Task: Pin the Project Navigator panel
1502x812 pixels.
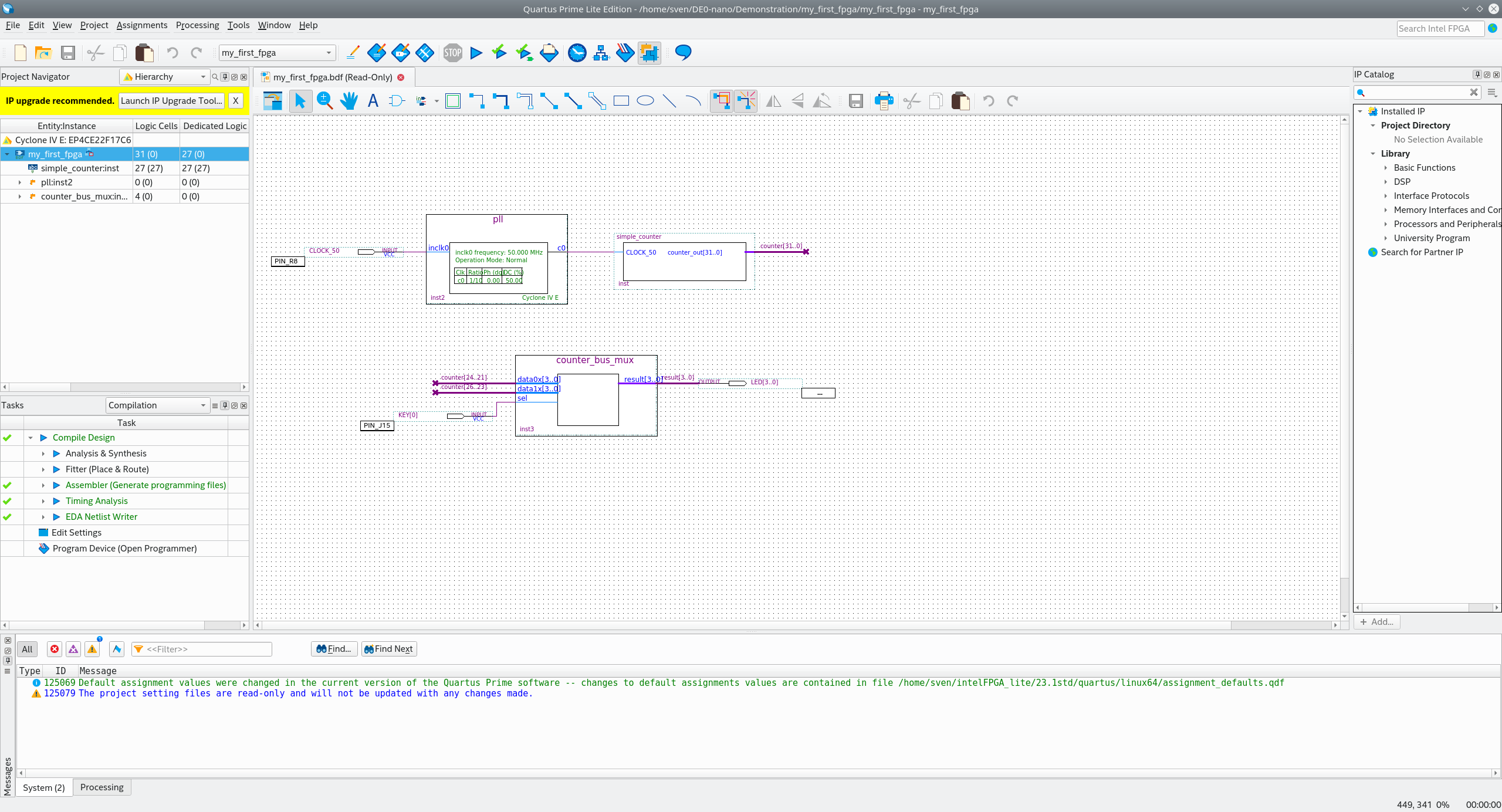Action: [225, 77]
